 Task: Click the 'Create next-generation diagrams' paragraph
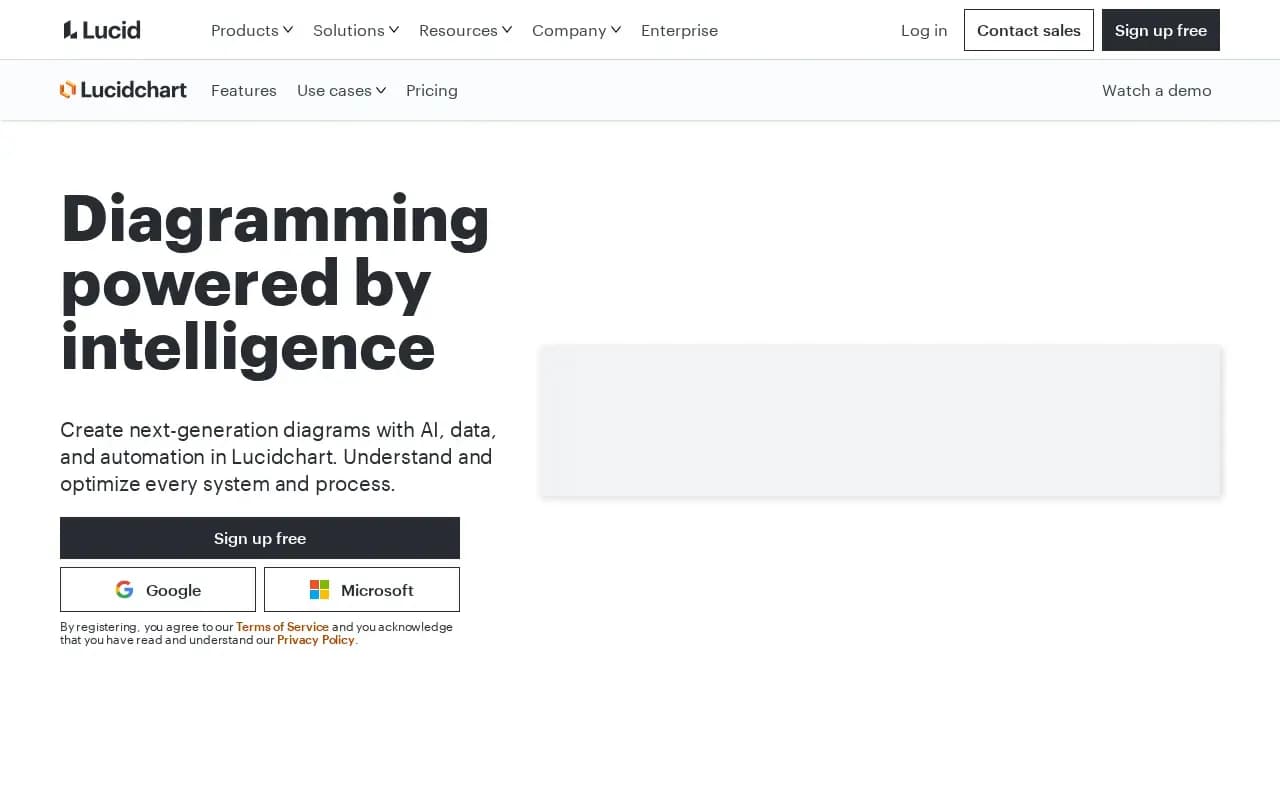pyautogui.click(x=278, y=457)
